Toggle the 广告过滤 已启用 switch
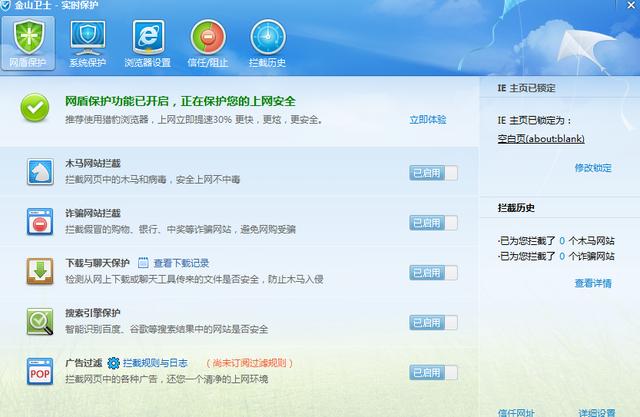Image resolution: width=640 pixels, height=417 pixels. coord(433,373)
